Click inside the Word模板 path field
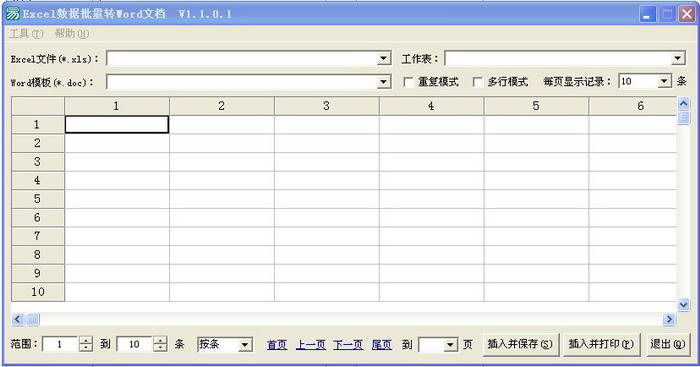 (x=242, y=82)
